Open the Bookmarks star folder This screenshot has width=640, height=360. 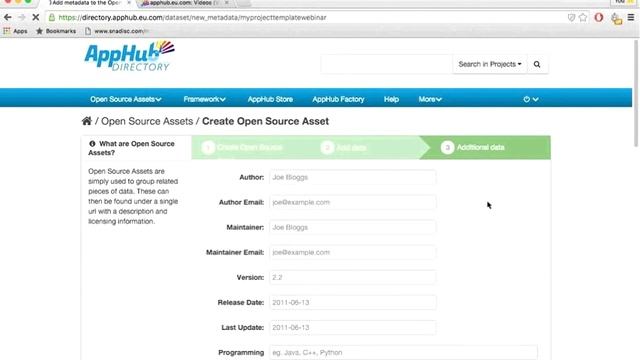(x=56, y=31)
